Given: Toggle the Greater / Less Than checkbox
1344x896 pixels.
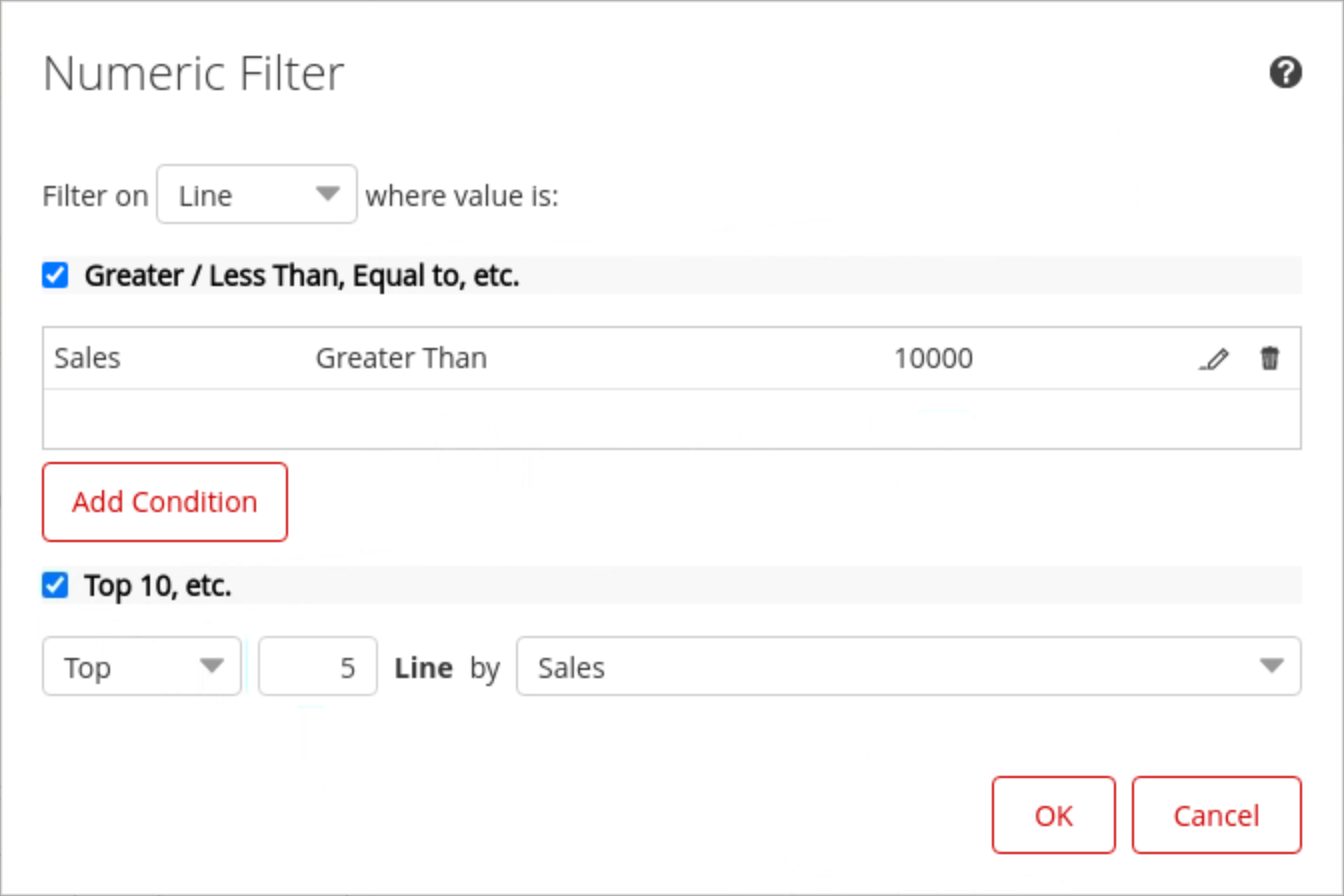Looking at the screenshot, I should 55,276.
